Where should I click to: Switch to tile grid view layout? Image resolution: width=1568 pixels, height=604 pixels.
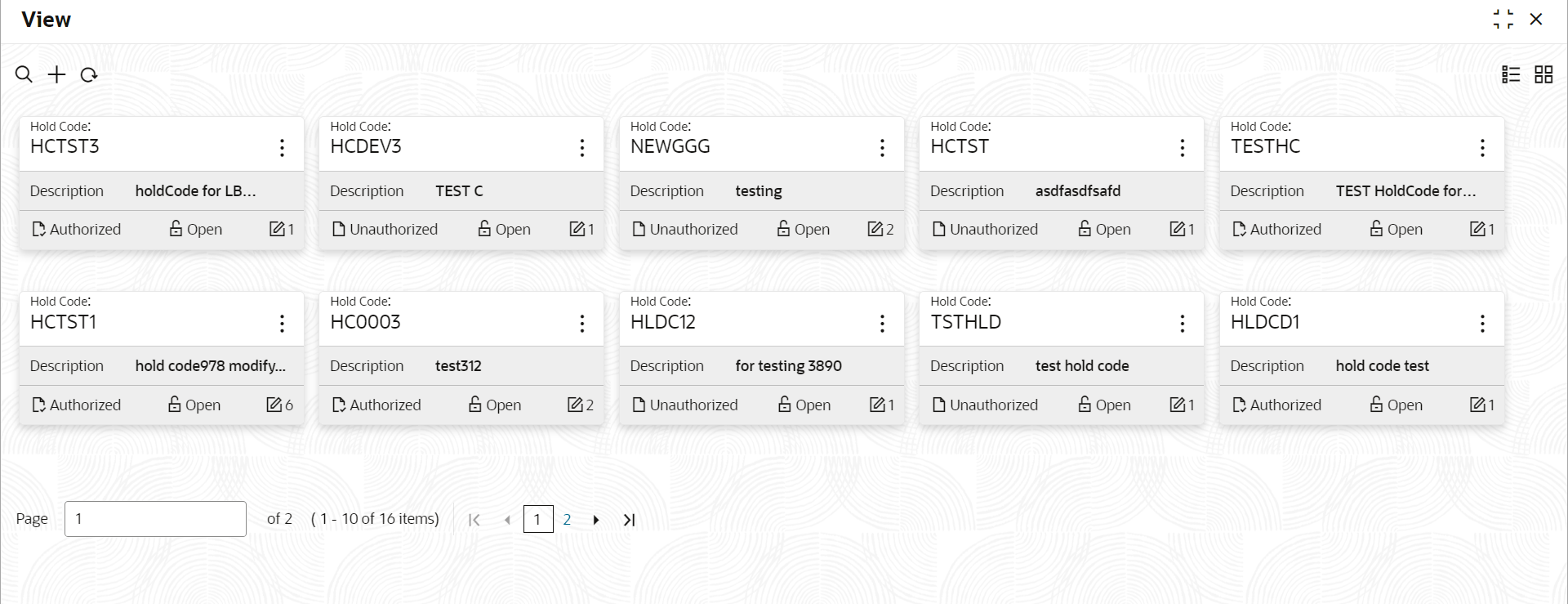1543,74
